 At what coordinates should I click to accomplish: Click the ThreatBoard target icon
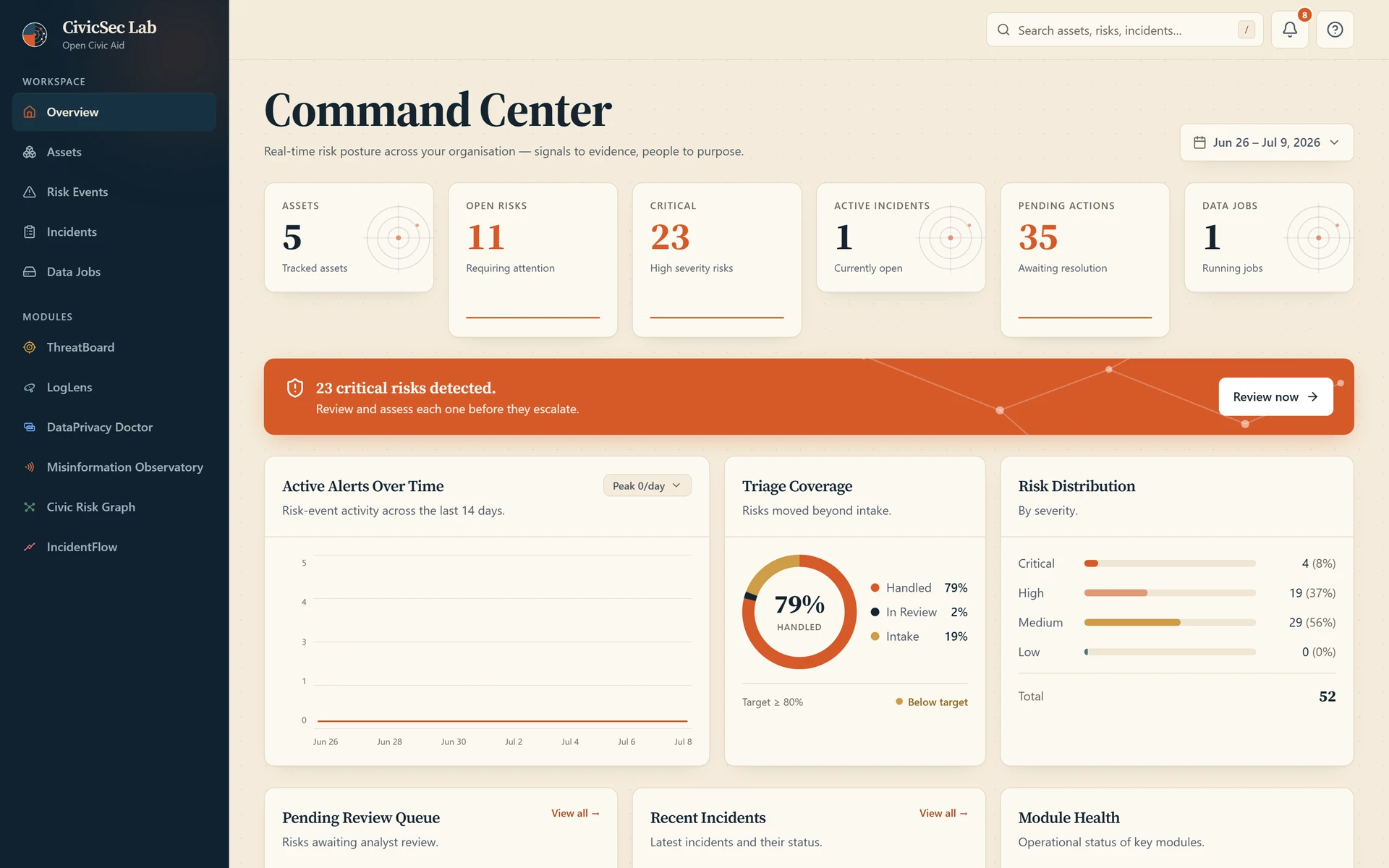pyautogui.click(x=30, y=347)
